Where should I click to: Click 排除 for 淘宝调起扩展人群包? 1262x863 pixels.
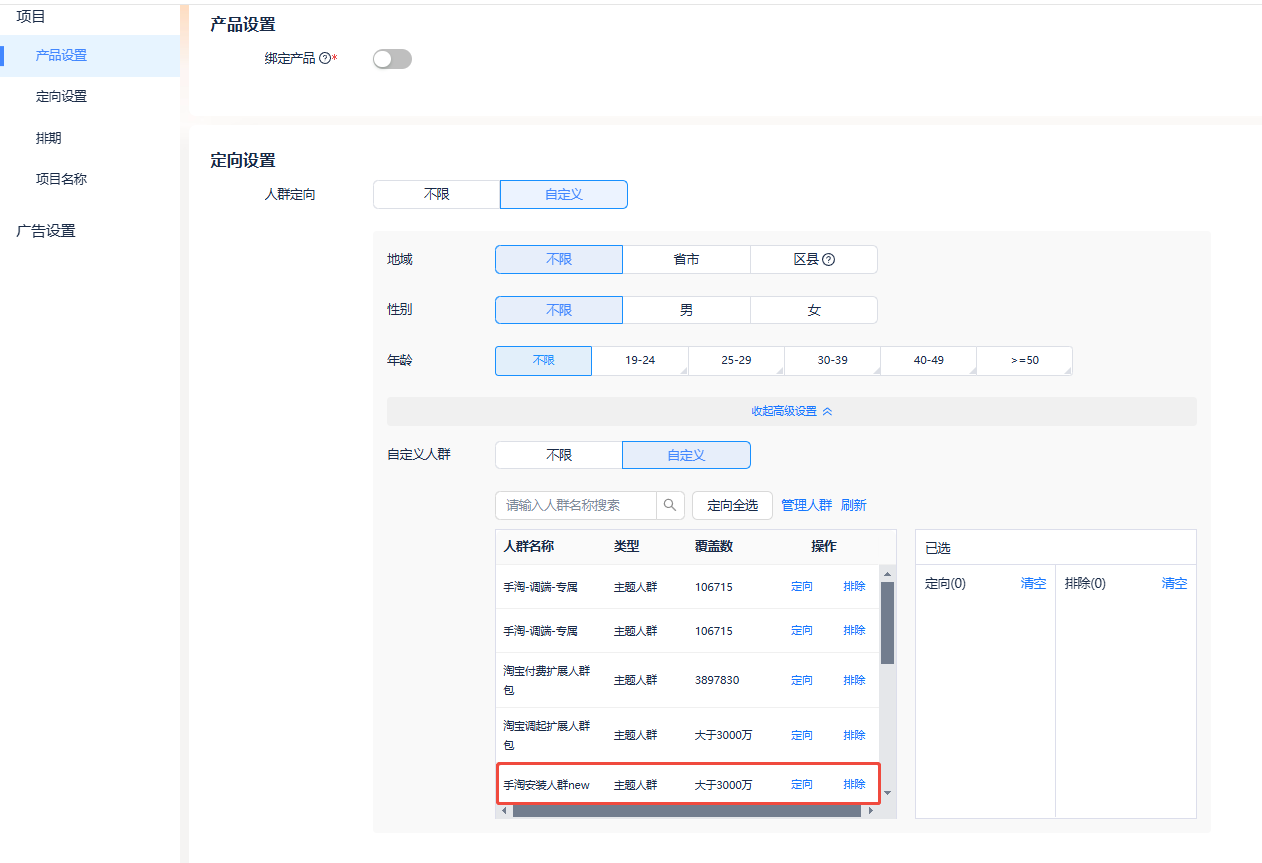pyautogui.click(x=854, y=735)
